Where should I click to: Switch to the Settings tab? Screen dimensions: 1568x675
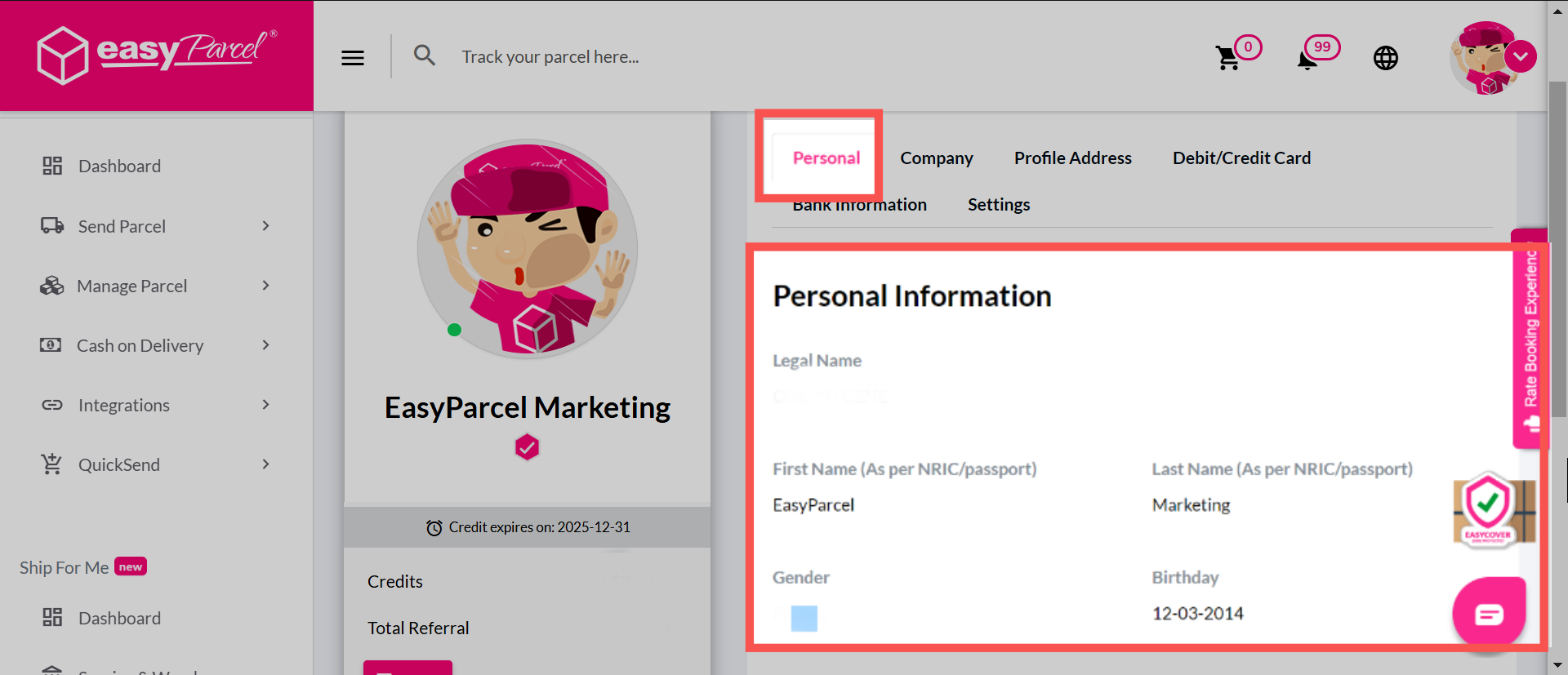click(x=999, y=205)
